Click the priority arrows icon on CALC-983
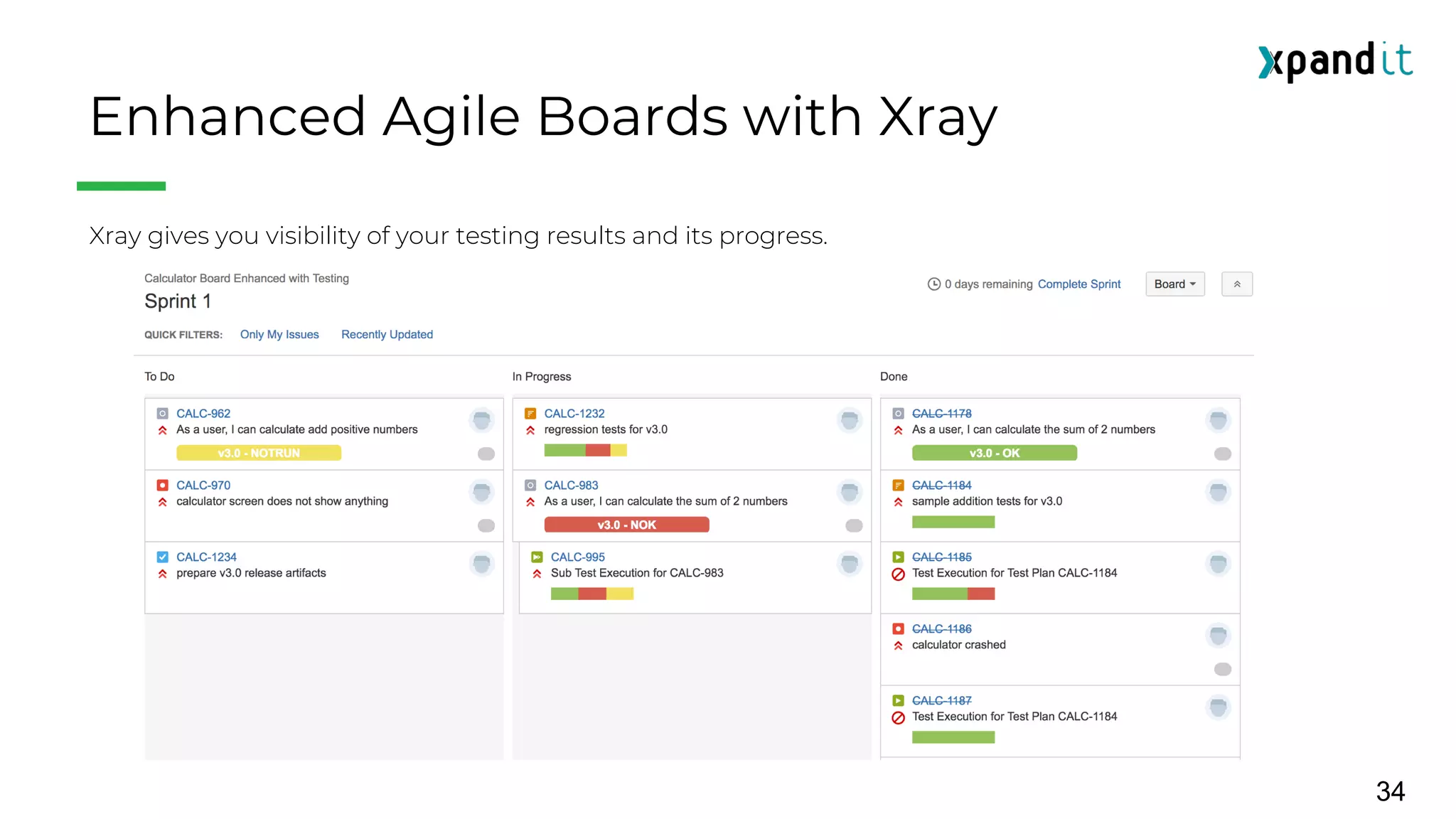This screenshot has height=819, width=1456. (x=530, y=502)
